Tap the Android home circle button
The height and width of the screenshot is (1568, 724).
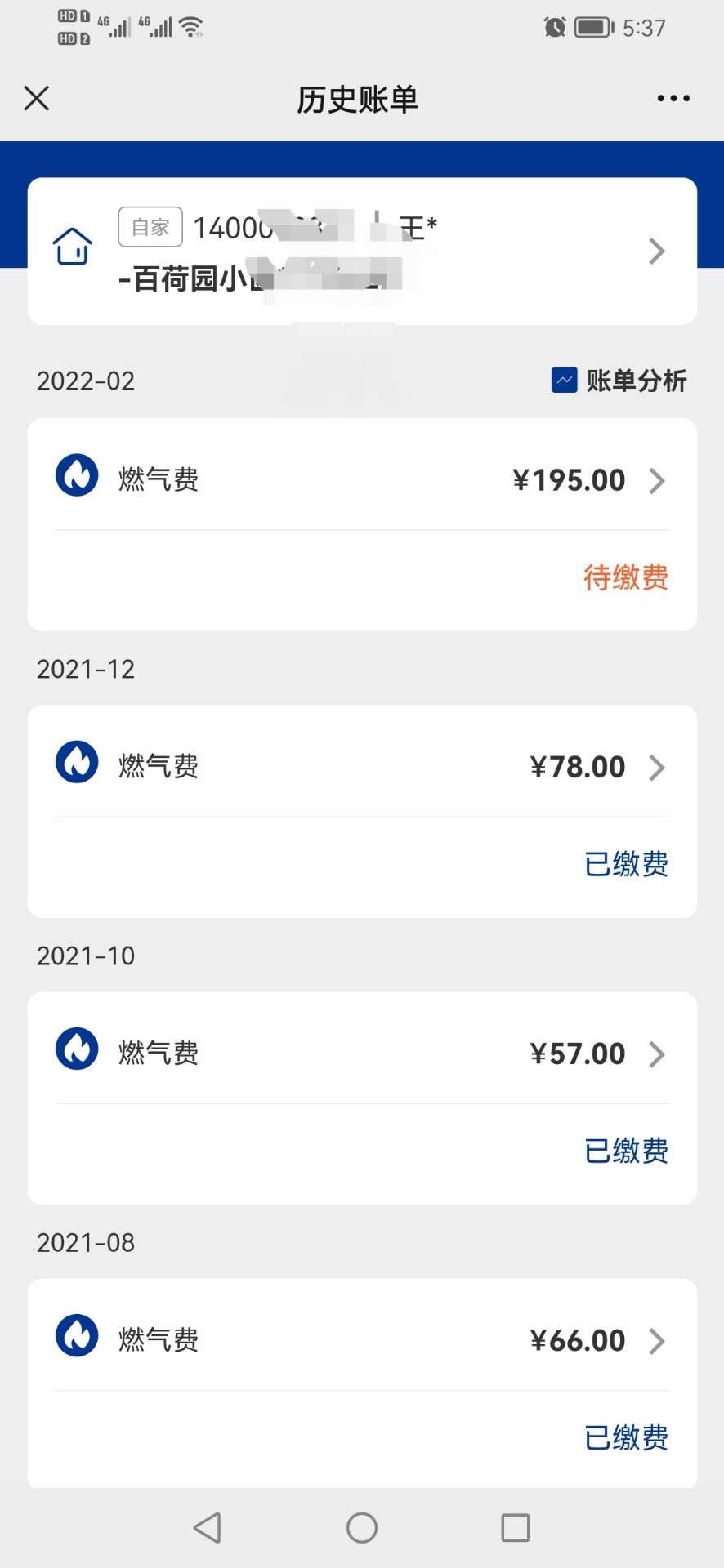coord(362,1527)
